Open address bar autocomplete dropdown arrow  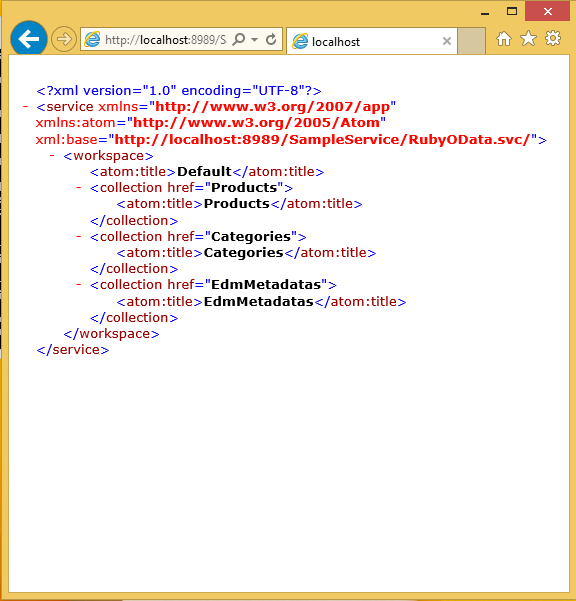(x=254, y=39)
